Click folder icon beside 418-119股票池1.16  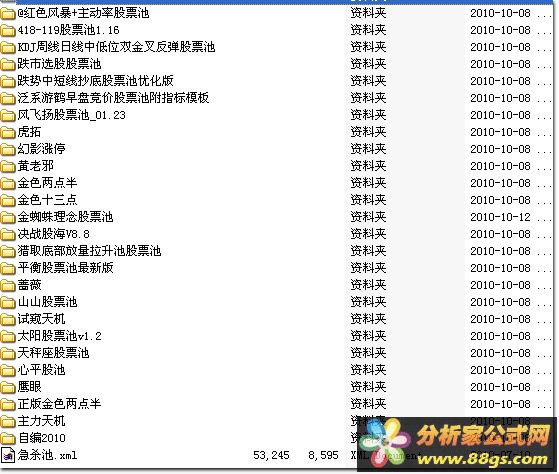tap(7, 31)
